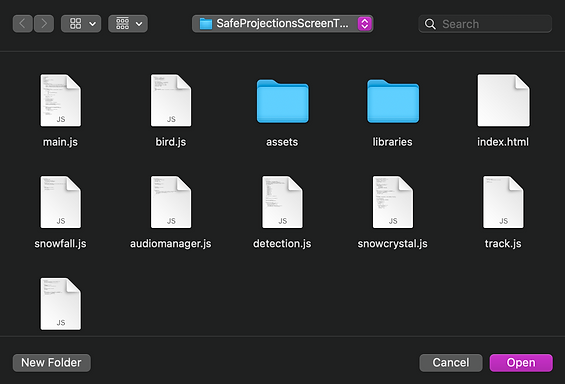Viewport: 565px width, 384px height.
Task: Click the snowcrystal.js filename label
Action: 392,244
